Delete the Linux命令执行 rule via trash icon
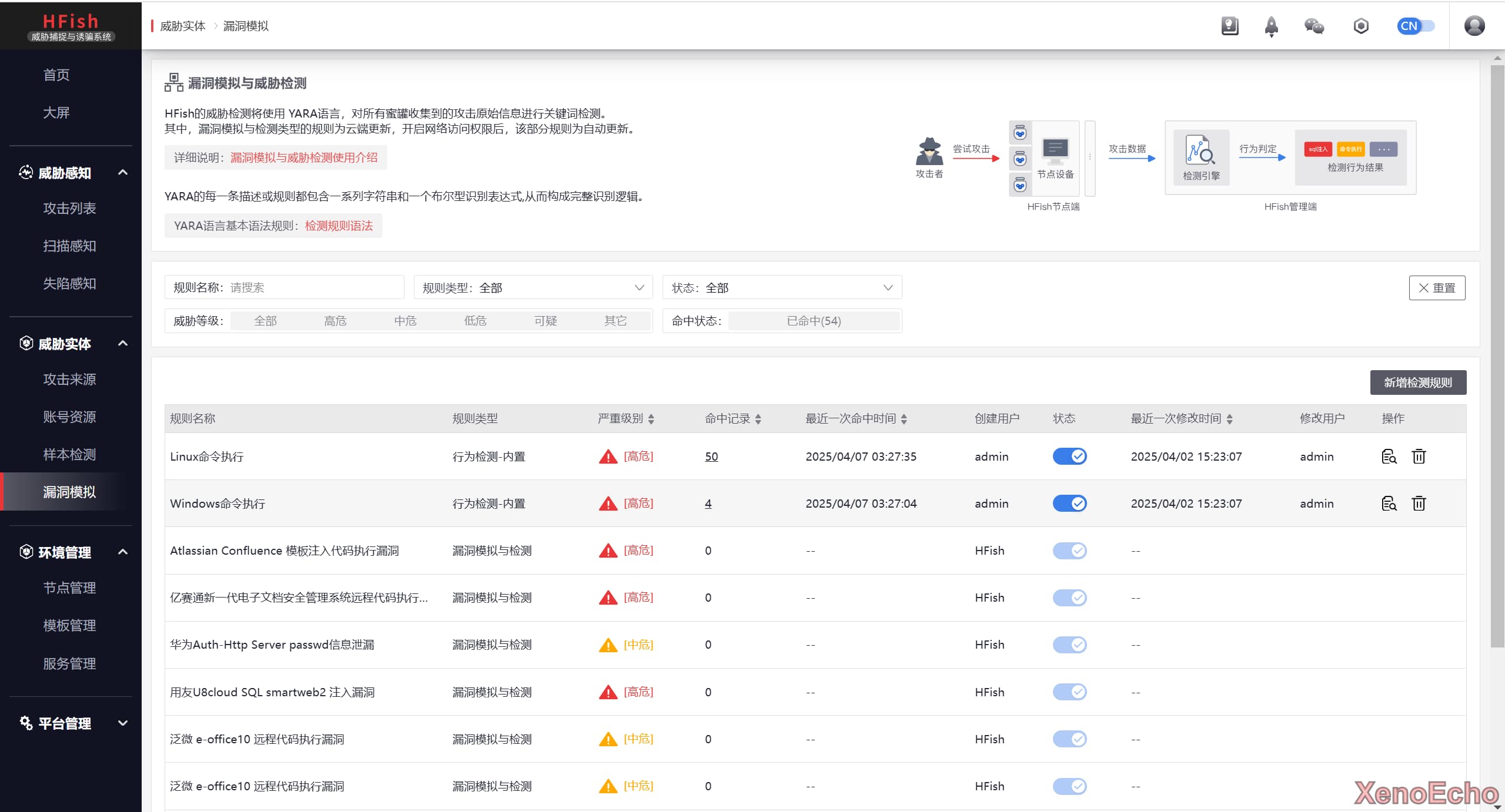The height and width of the screenshot is (812, 1505). [1419, 457]
